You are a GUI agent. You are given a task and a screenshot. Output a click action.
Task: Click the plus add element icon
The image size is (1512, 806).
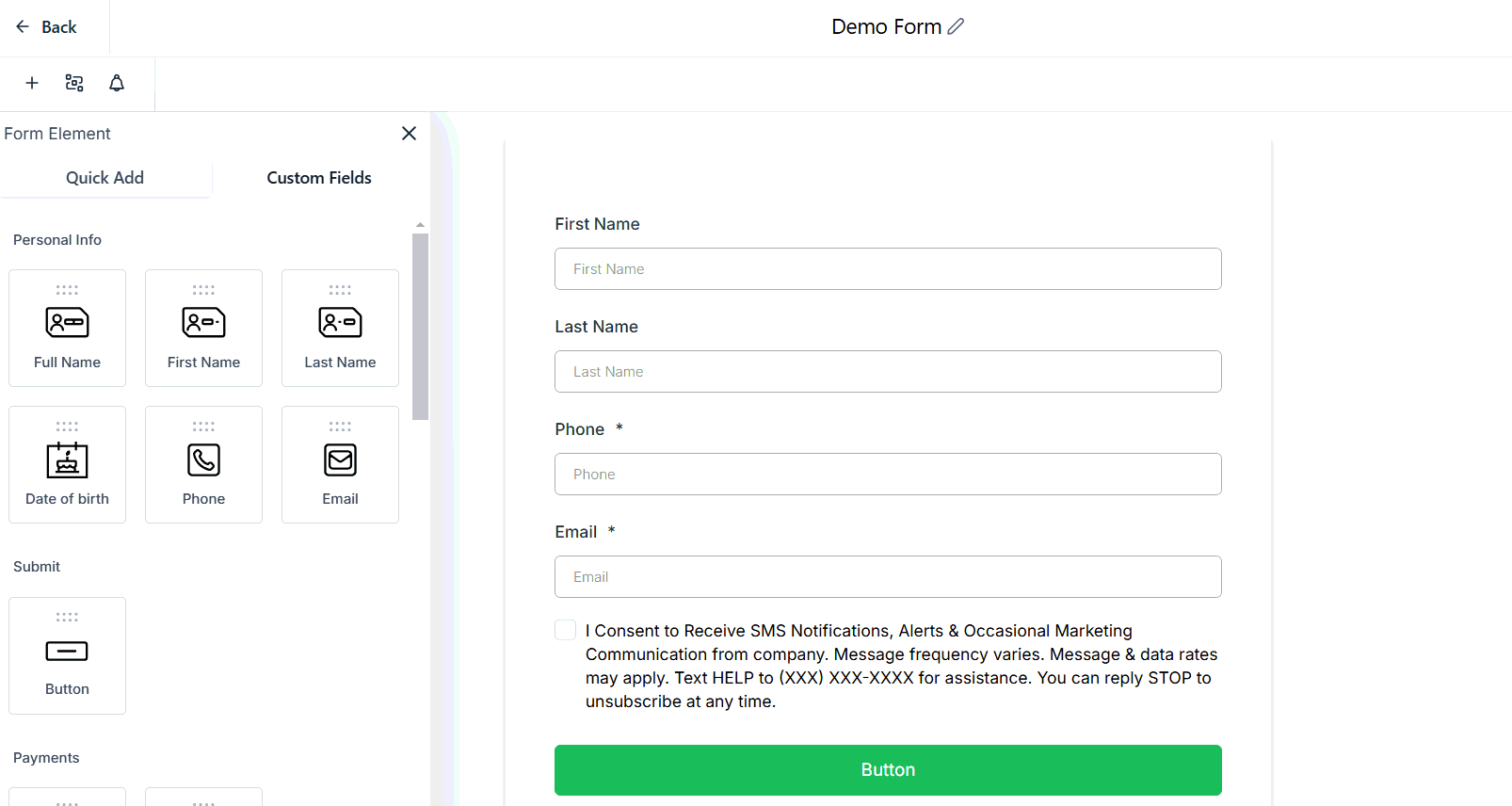[x=32, y=83]
